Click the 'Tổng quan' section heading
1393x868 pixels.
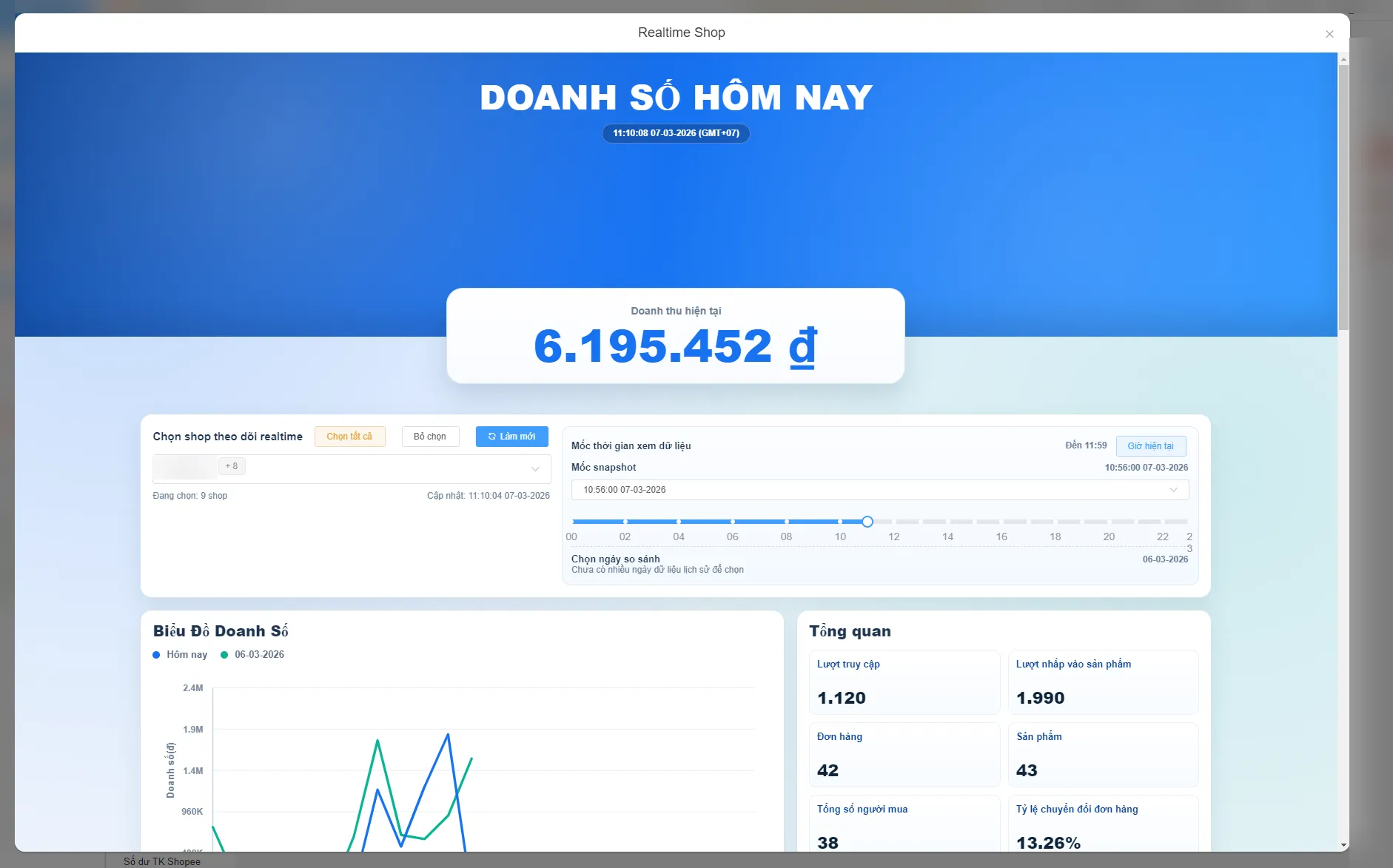pos(850,631)
